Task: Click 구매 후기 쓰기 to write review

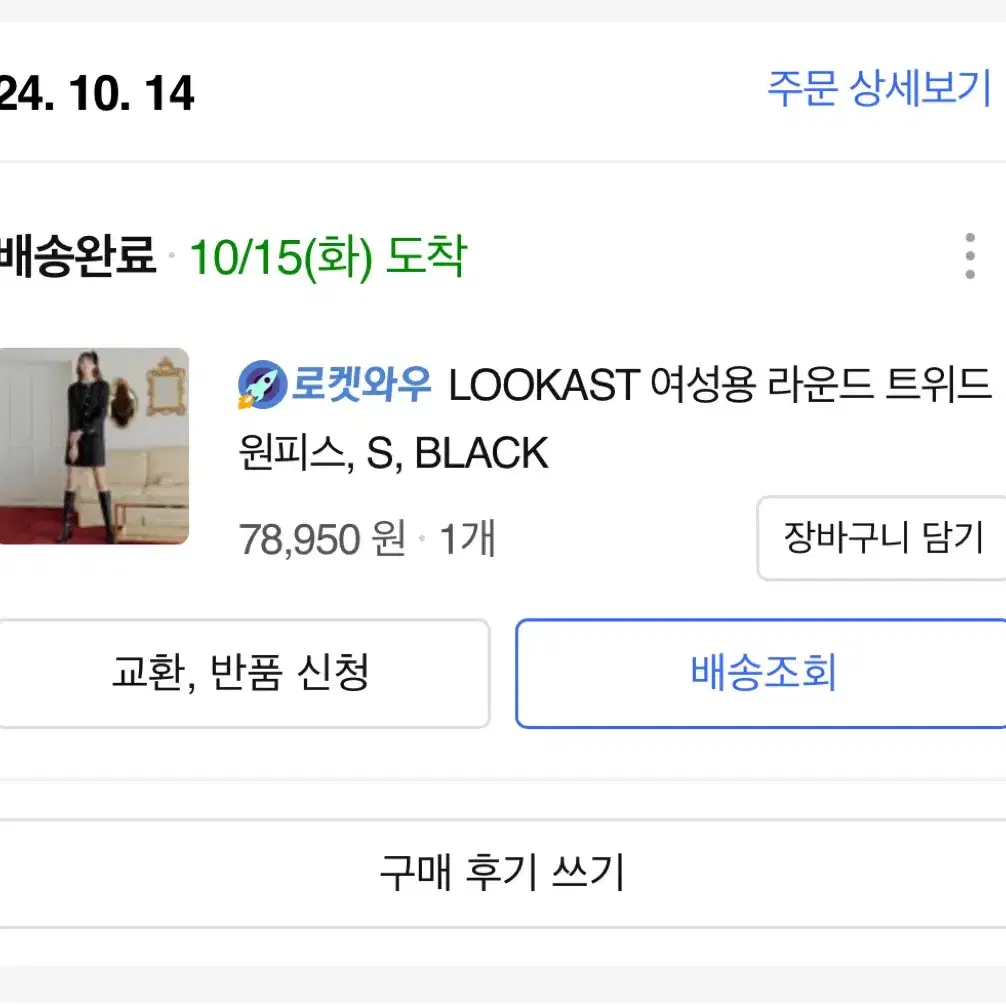Action: [x=503, y=873]
